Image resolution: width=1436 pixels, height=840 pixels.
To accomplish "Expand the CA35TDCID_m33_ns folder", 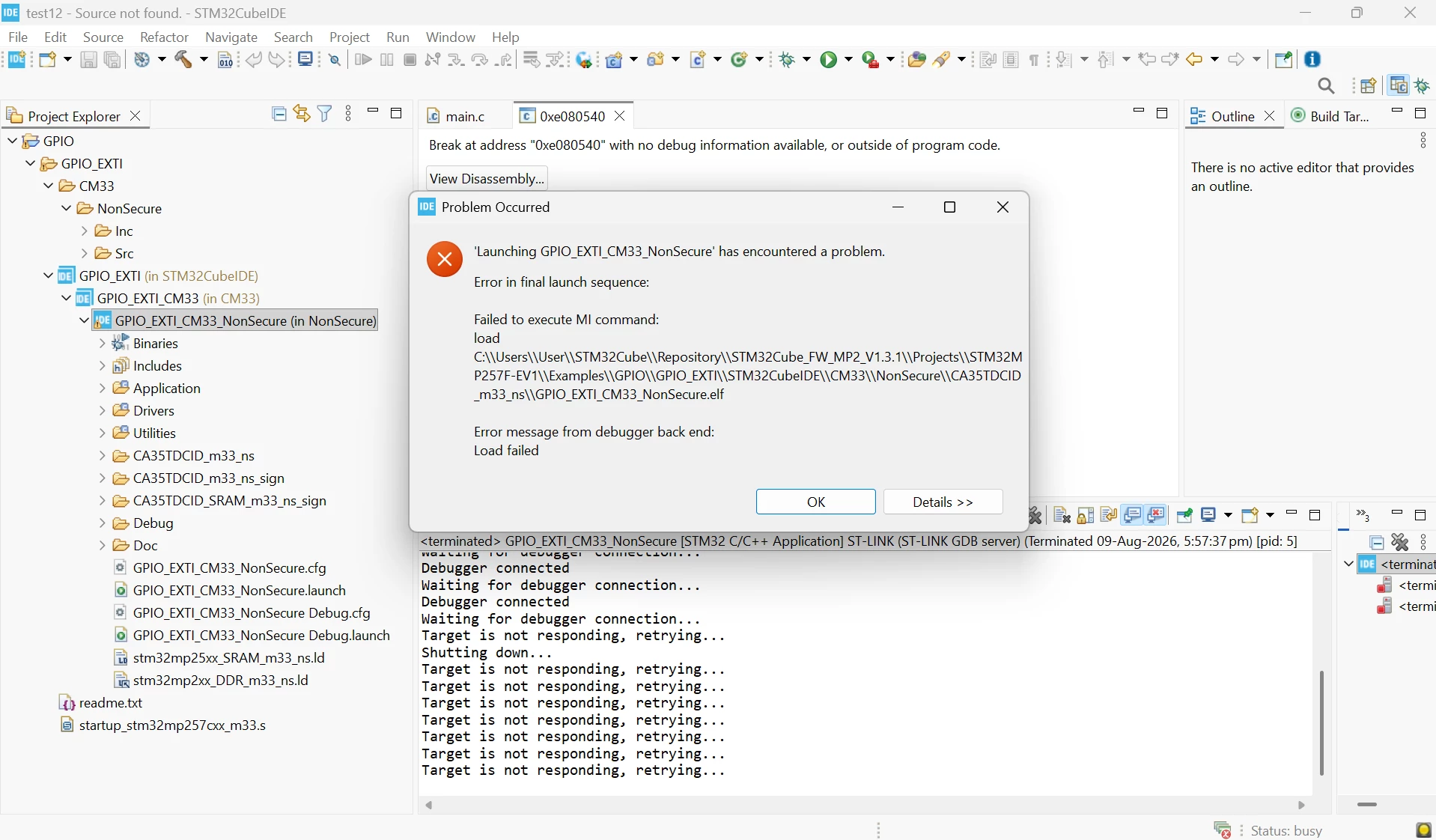I will tap(103, 455).
